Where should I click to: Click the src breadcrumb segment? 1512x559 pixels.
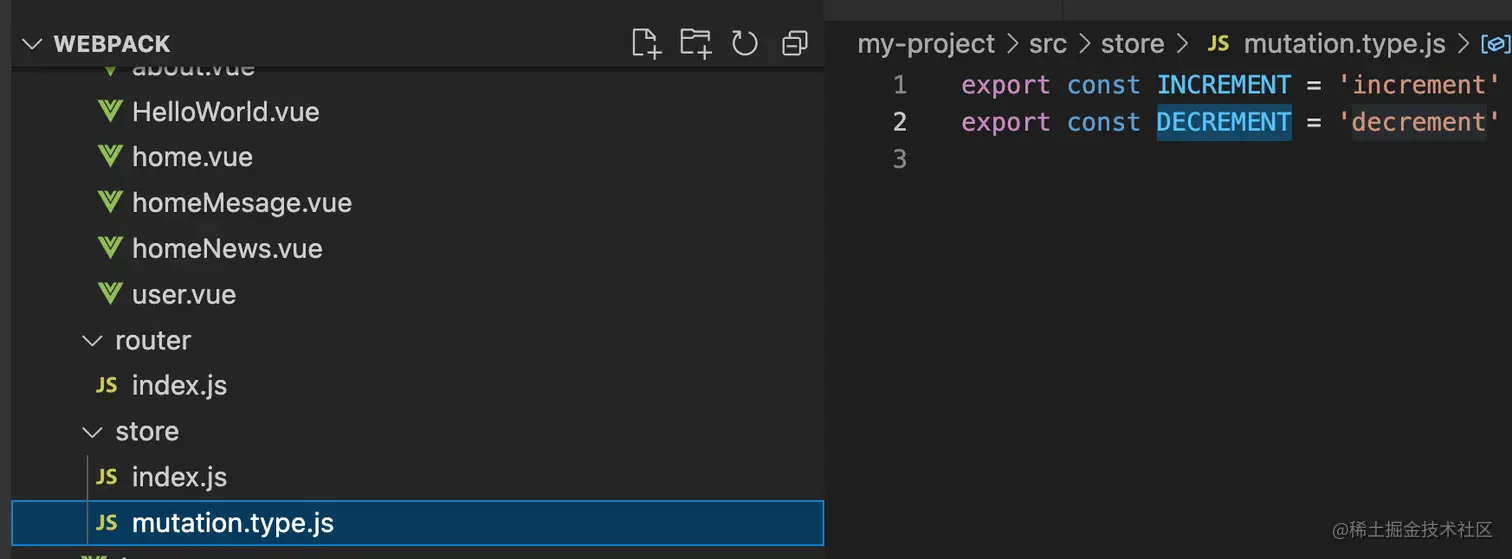pos(1047,44)
